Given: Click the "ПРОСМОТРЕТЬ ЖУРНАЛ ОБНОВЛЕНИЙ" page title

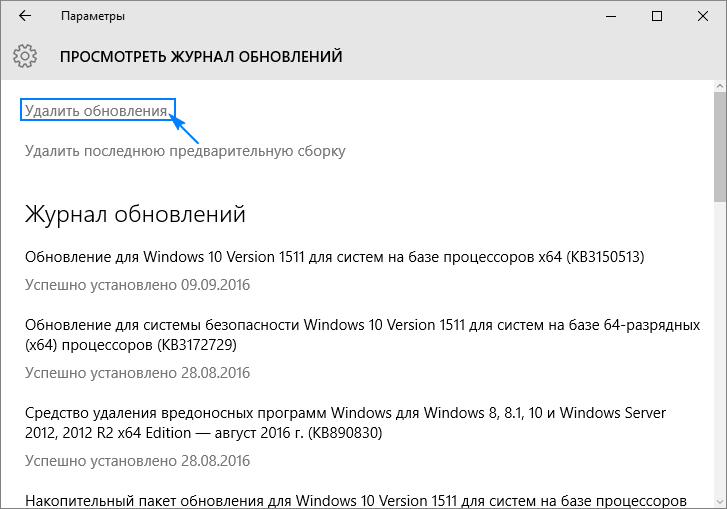Looking at the screenshot, I should click(x=201, y=57).
